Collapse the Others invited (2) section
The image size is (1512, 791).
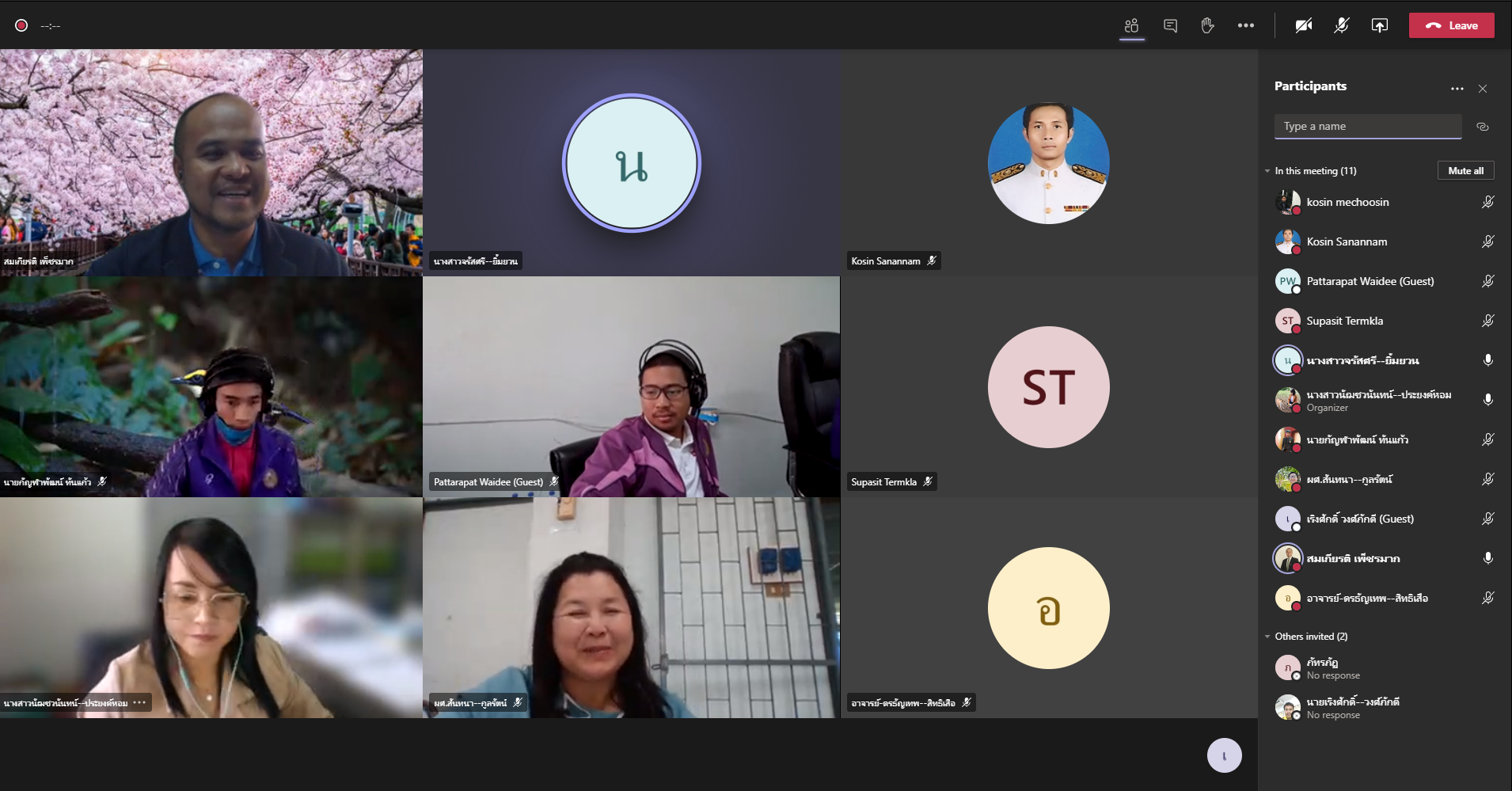[x=1267, y=637]
